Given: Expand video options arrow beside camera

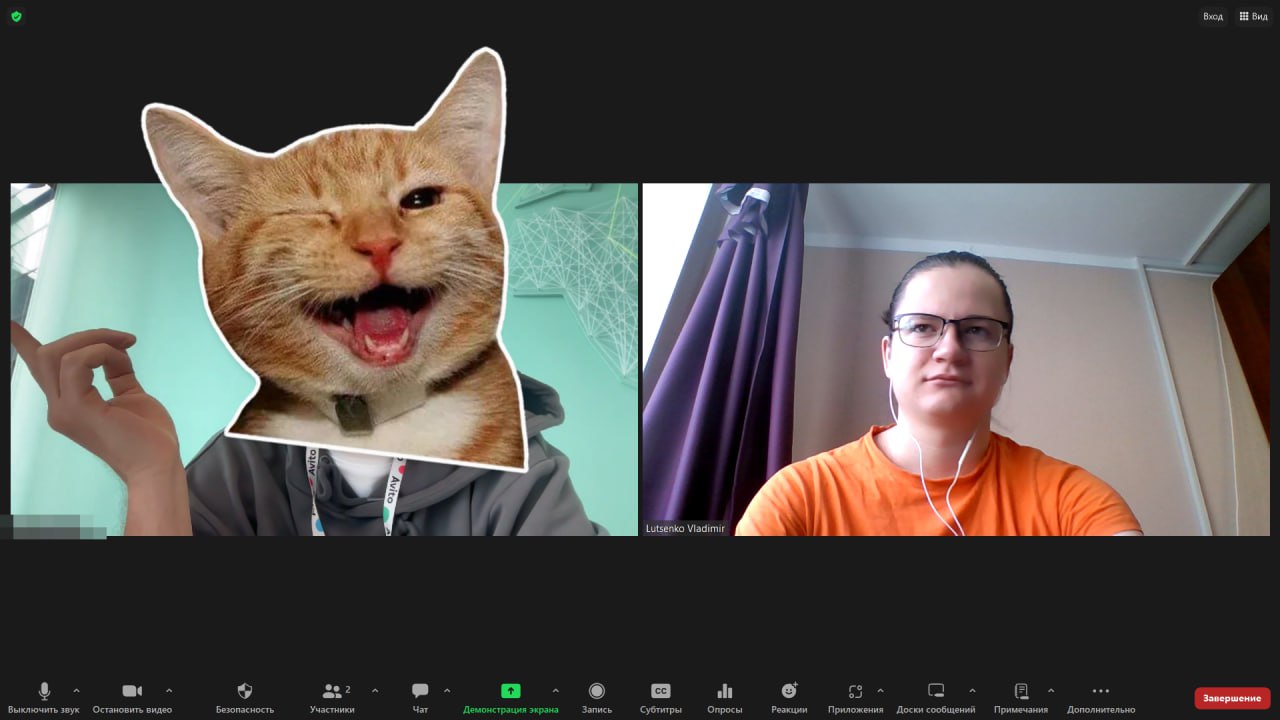Looking at the screenshot, I should coord(168,690).
